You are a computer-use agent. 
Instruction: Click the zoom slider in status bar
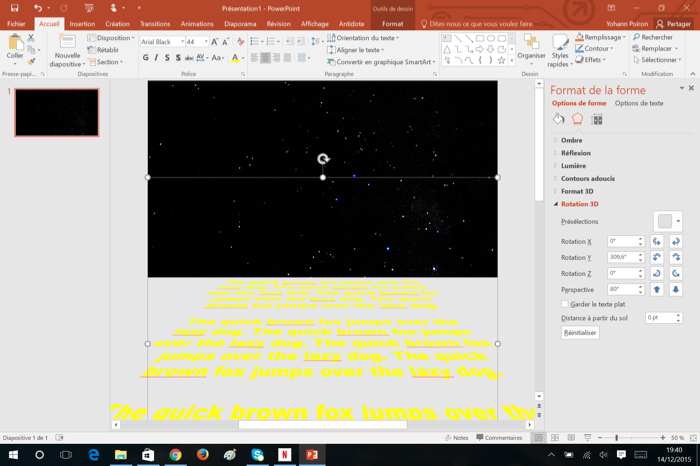616,438
